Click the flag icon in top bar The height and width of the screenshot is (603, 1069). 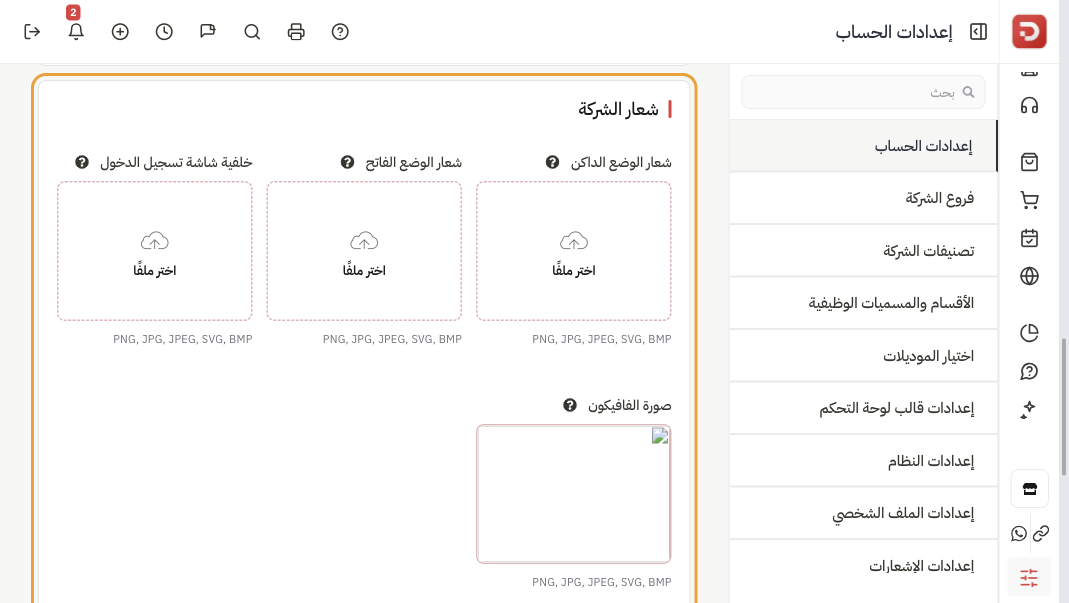pos(208,32)
